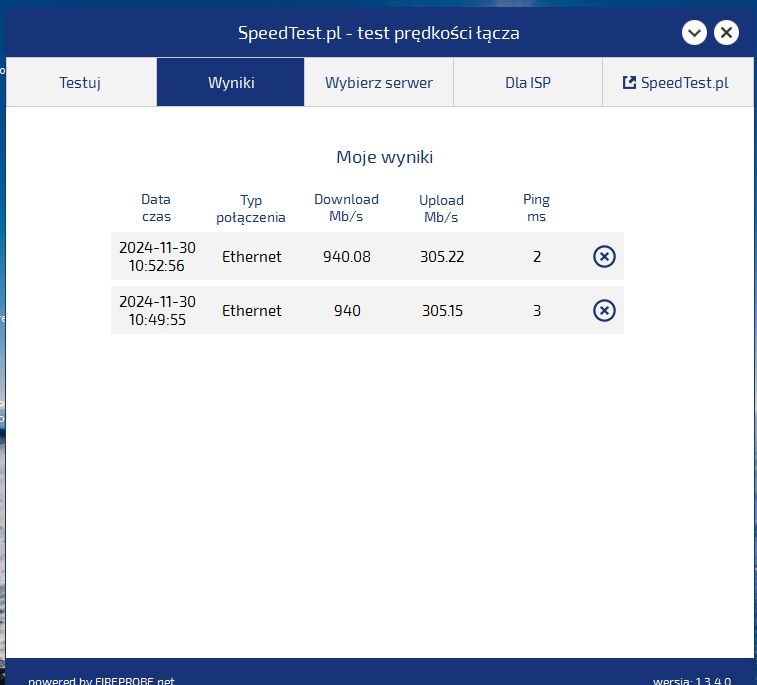This screenshot has height=685, width=757.
Task: Click Ethernet in the 10:52:56 row
Action: click(252, 256)
